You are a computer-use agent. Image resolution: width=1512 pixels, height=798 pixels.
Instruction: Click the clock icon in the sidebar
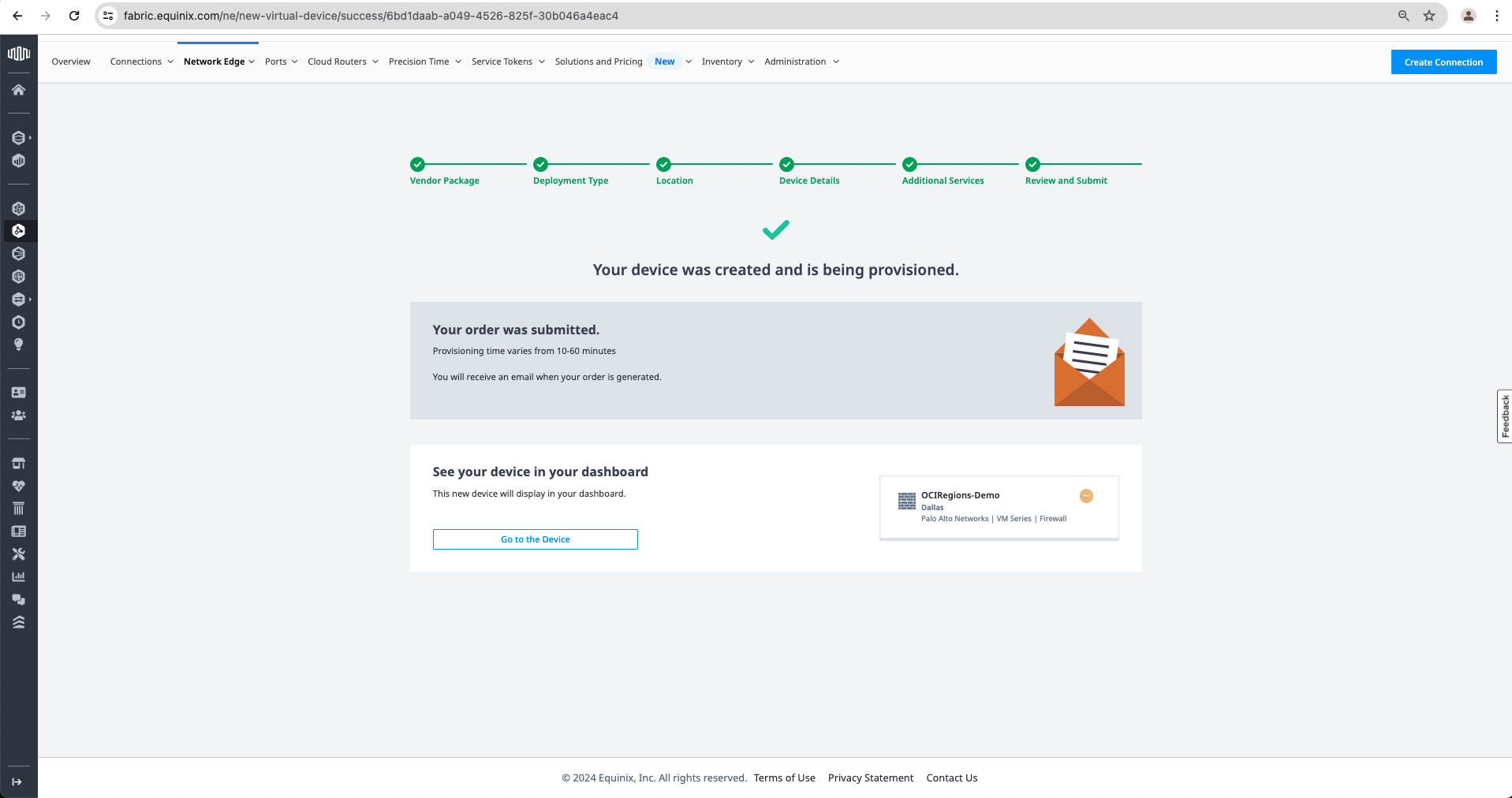[18, 322]
